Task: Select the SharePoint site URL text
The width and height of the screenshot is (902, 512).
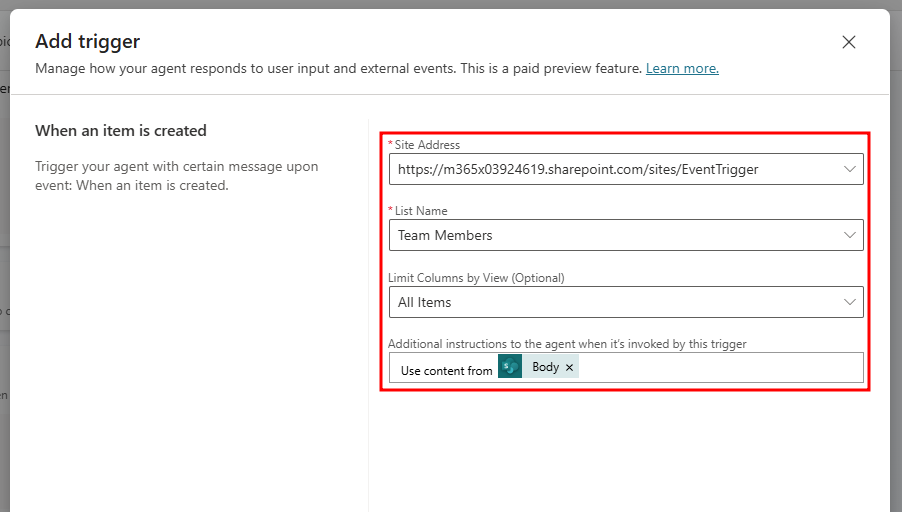Action: click(x=578, y=169)
